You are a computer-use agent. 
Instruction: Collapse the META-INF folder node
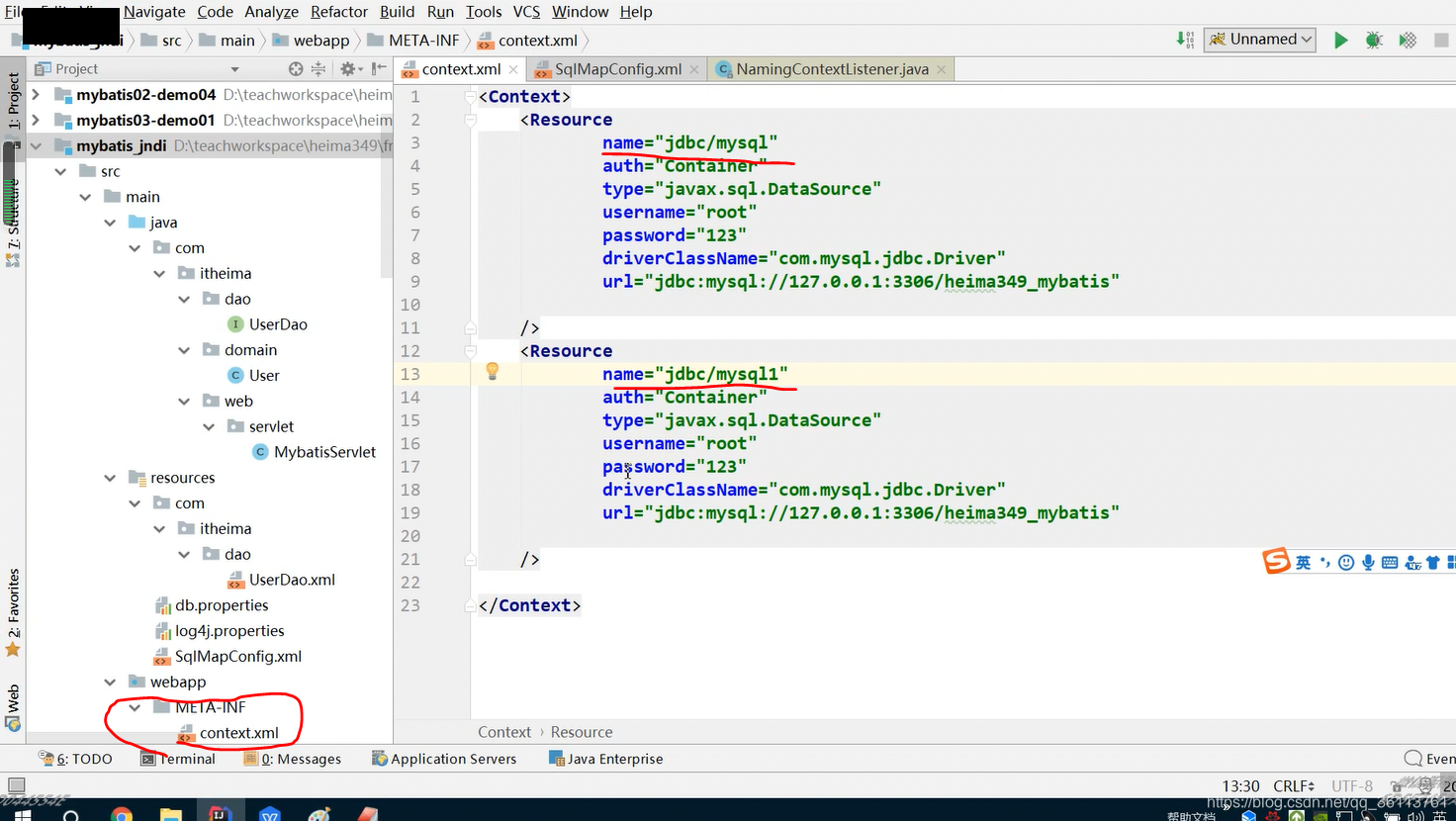tap(135, 707)
